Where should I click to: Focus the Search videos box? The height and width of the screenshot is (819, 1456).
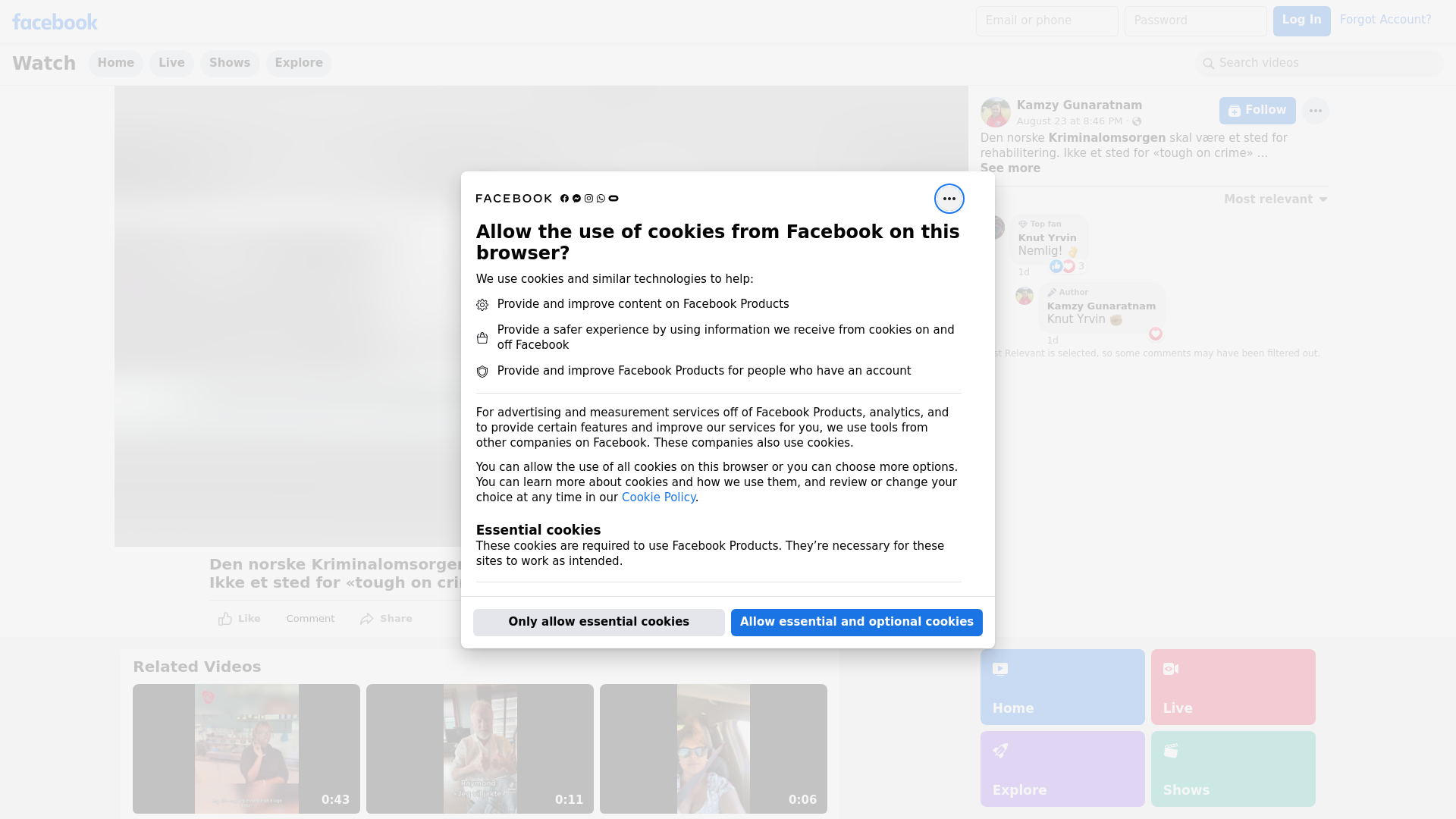click(1319, 64)
